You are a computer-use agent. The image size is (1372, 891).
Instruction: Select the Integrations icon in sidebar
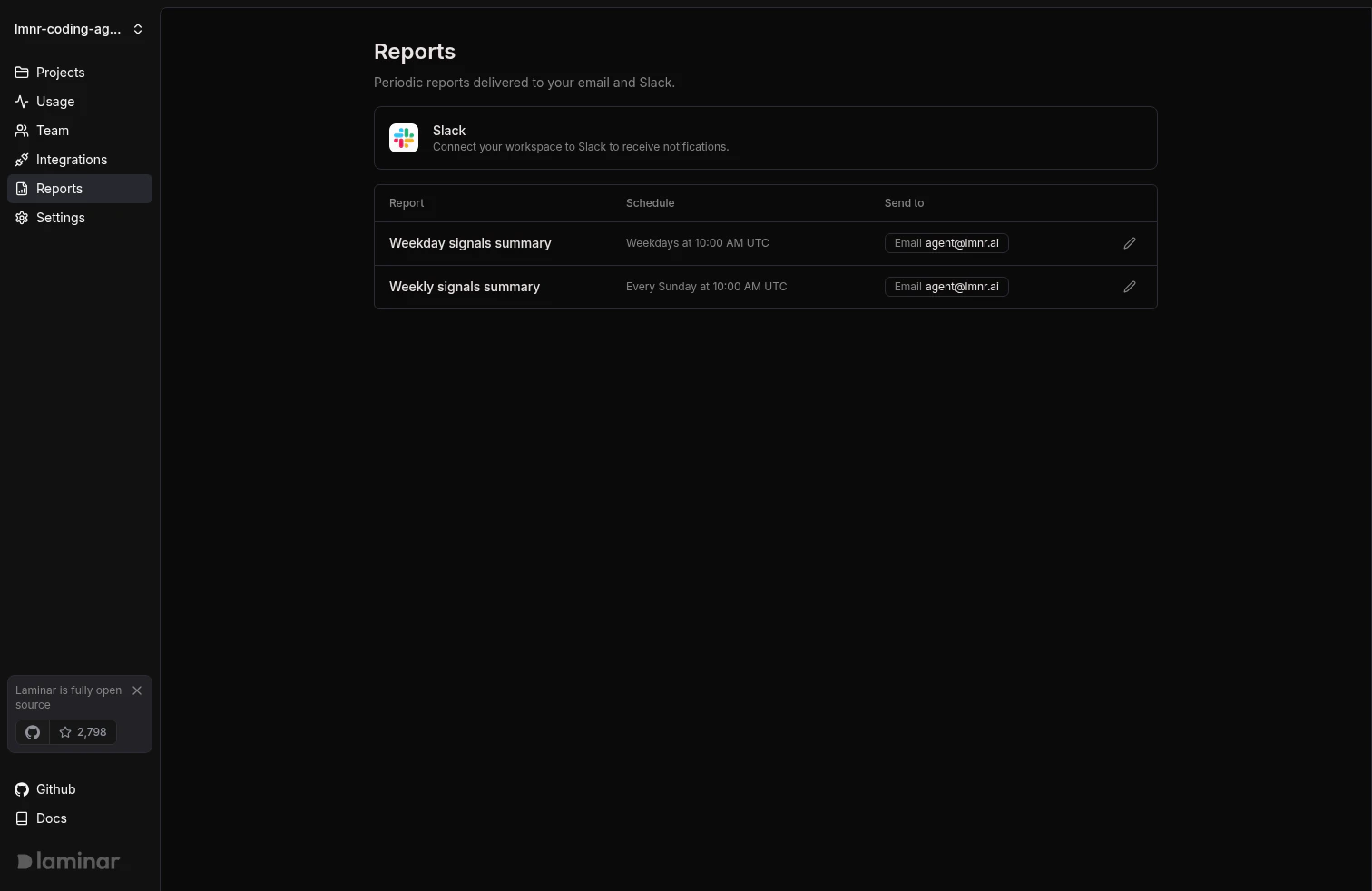[21, 159]
